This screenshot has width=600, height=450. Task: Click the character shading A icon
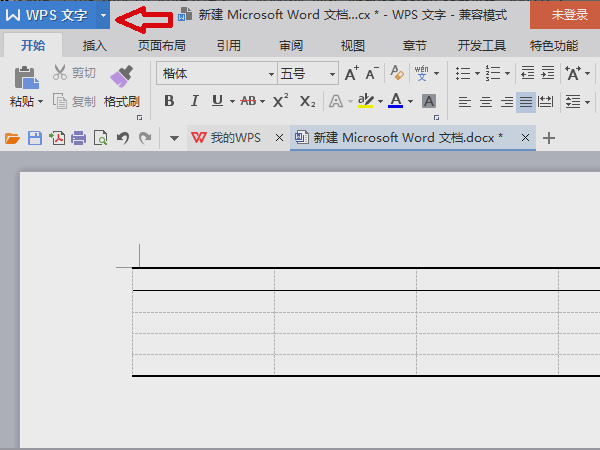click(429, 101)
